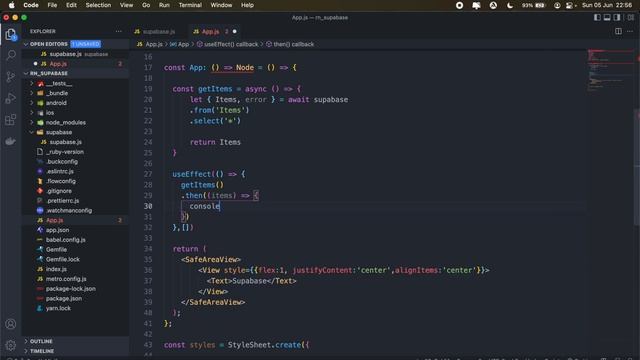The width and height of the screenshot is (640, 360).
Task: Open the Source Control view
Action: pos(11,77)
